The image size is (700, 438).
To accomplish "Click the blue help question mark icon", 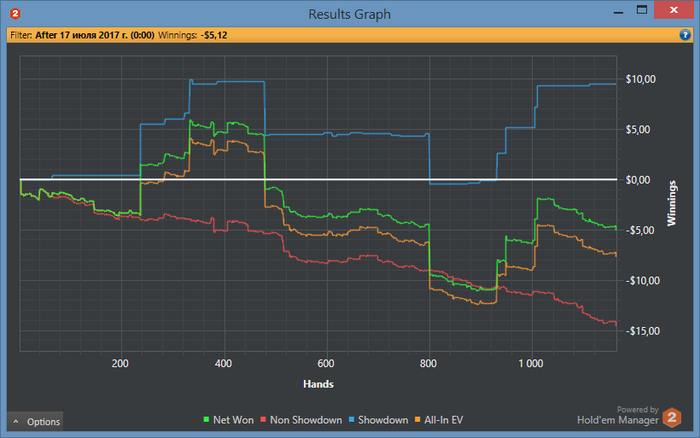I will pyautogui.click(x=685, y=35).
